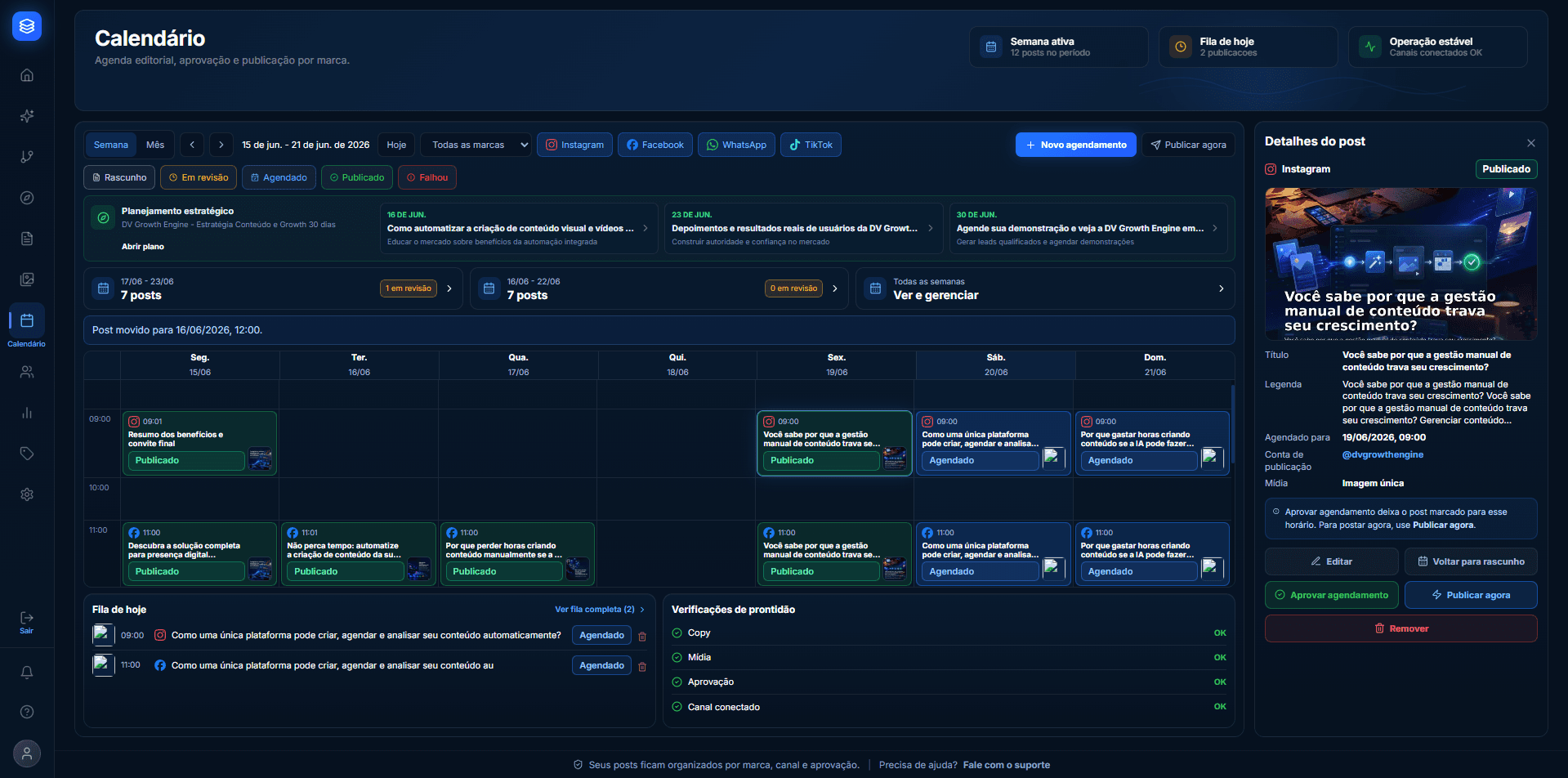Toggle the Em revisão status filter
Viewport: 1568px width, 778px height.
(199, 177)
